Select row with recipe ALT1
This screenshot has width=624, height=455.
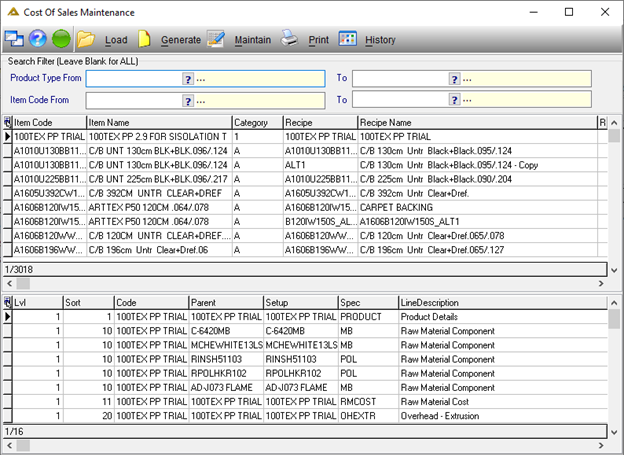click(x=306, y=165)
